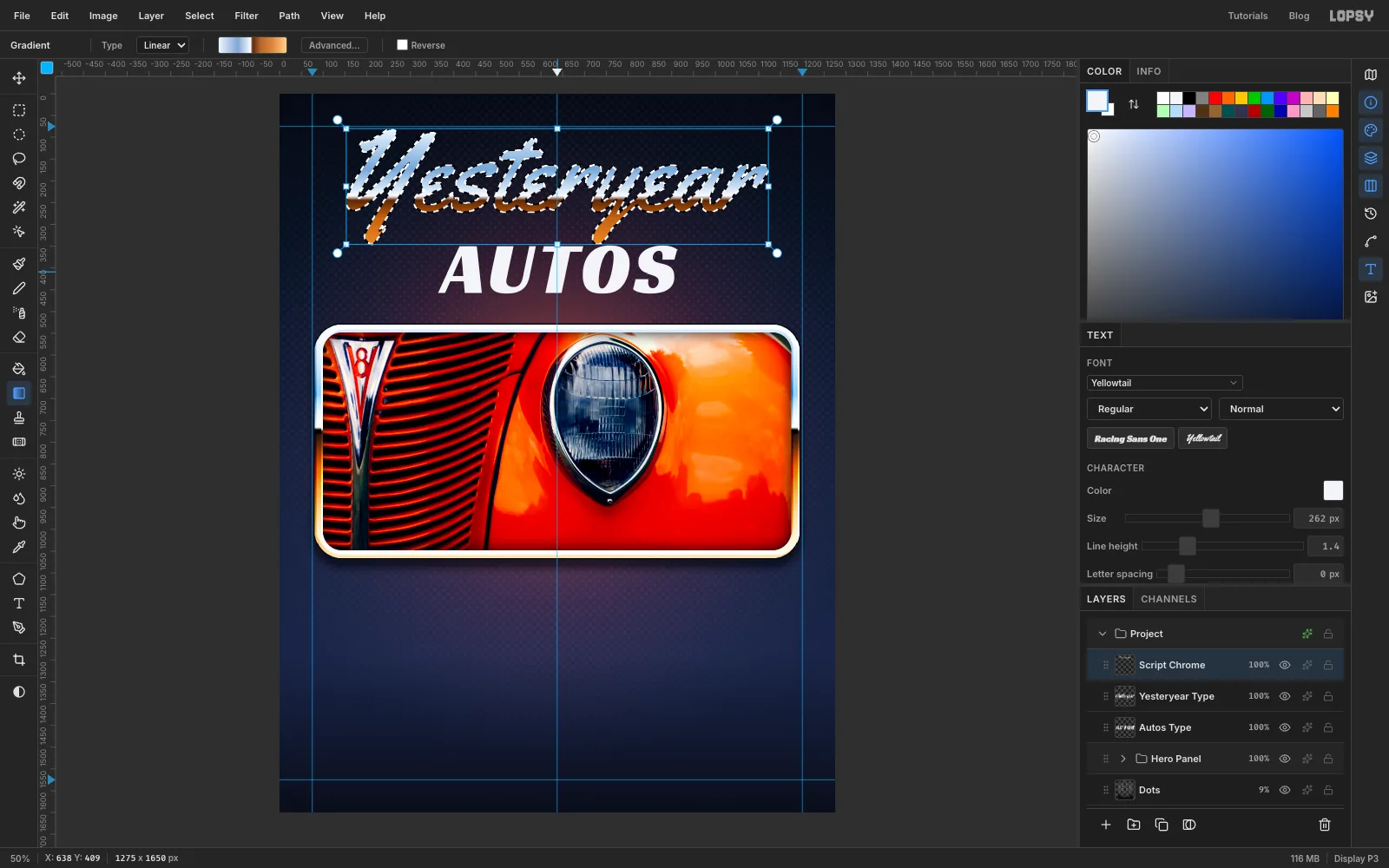Screen dimensions: 1389x868
Task: Open the Regular font style dropdown
Action: coord(1149,409)
